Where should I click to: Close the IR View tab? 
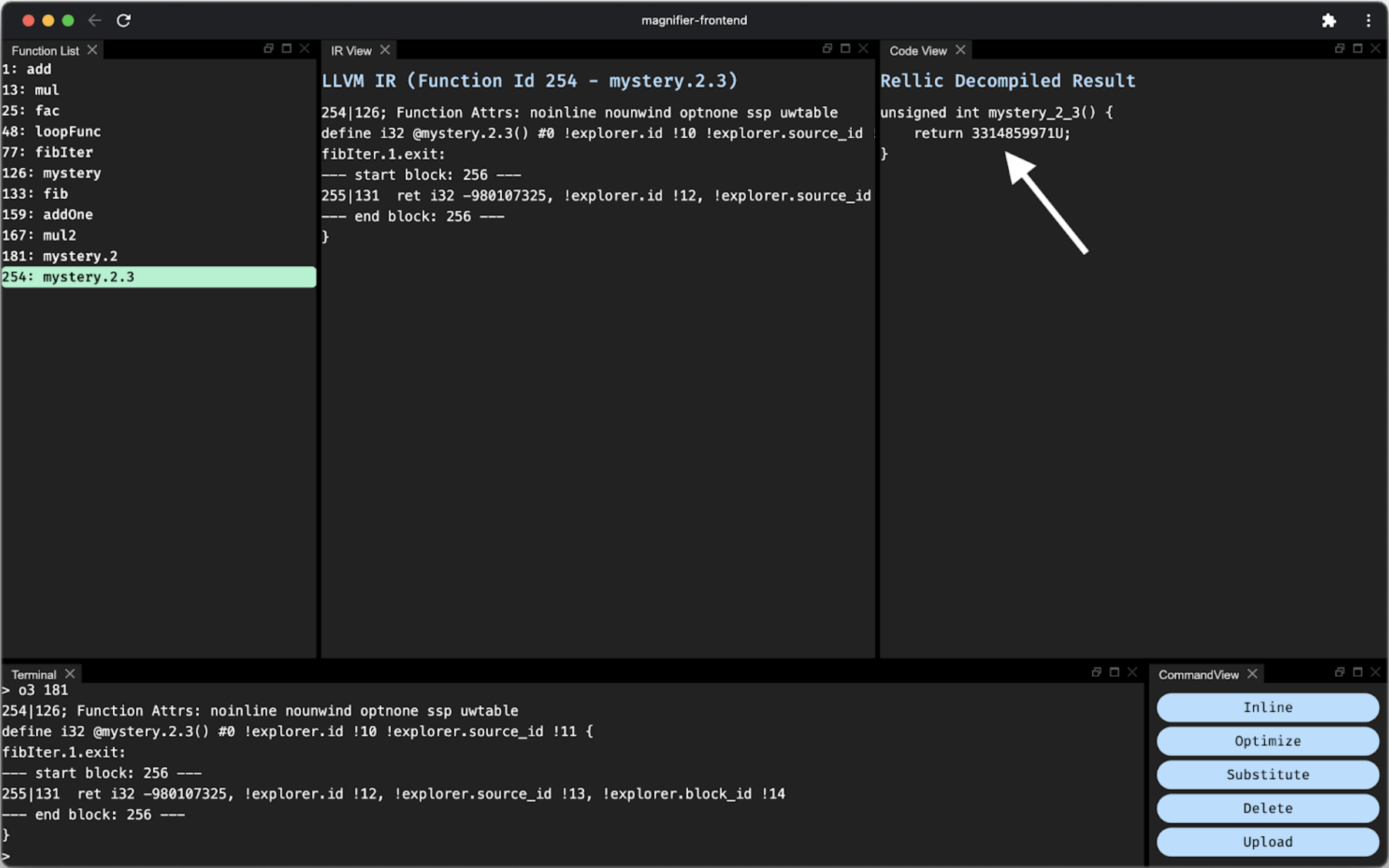[385, 50]
